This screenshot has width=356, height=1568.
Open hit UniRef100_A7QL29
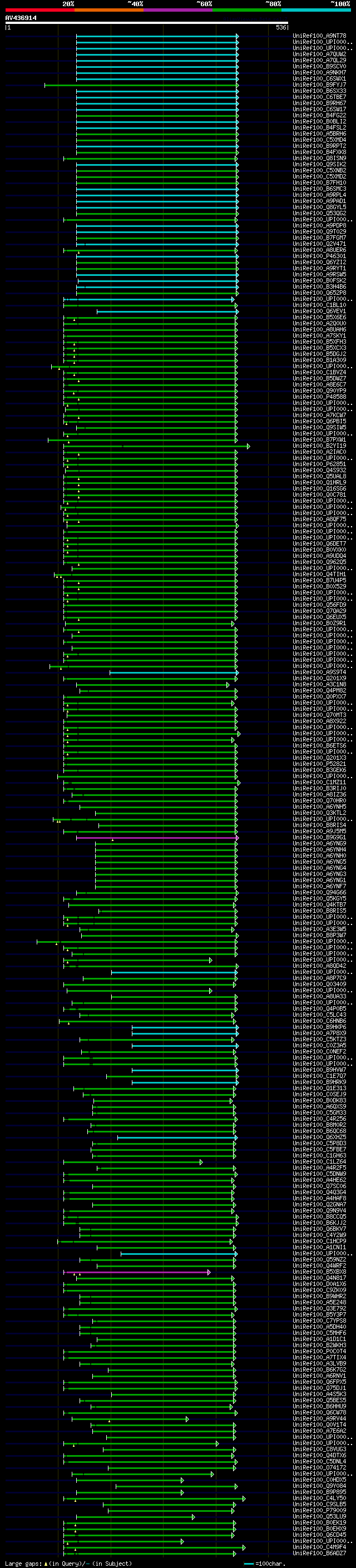point(319,60)
